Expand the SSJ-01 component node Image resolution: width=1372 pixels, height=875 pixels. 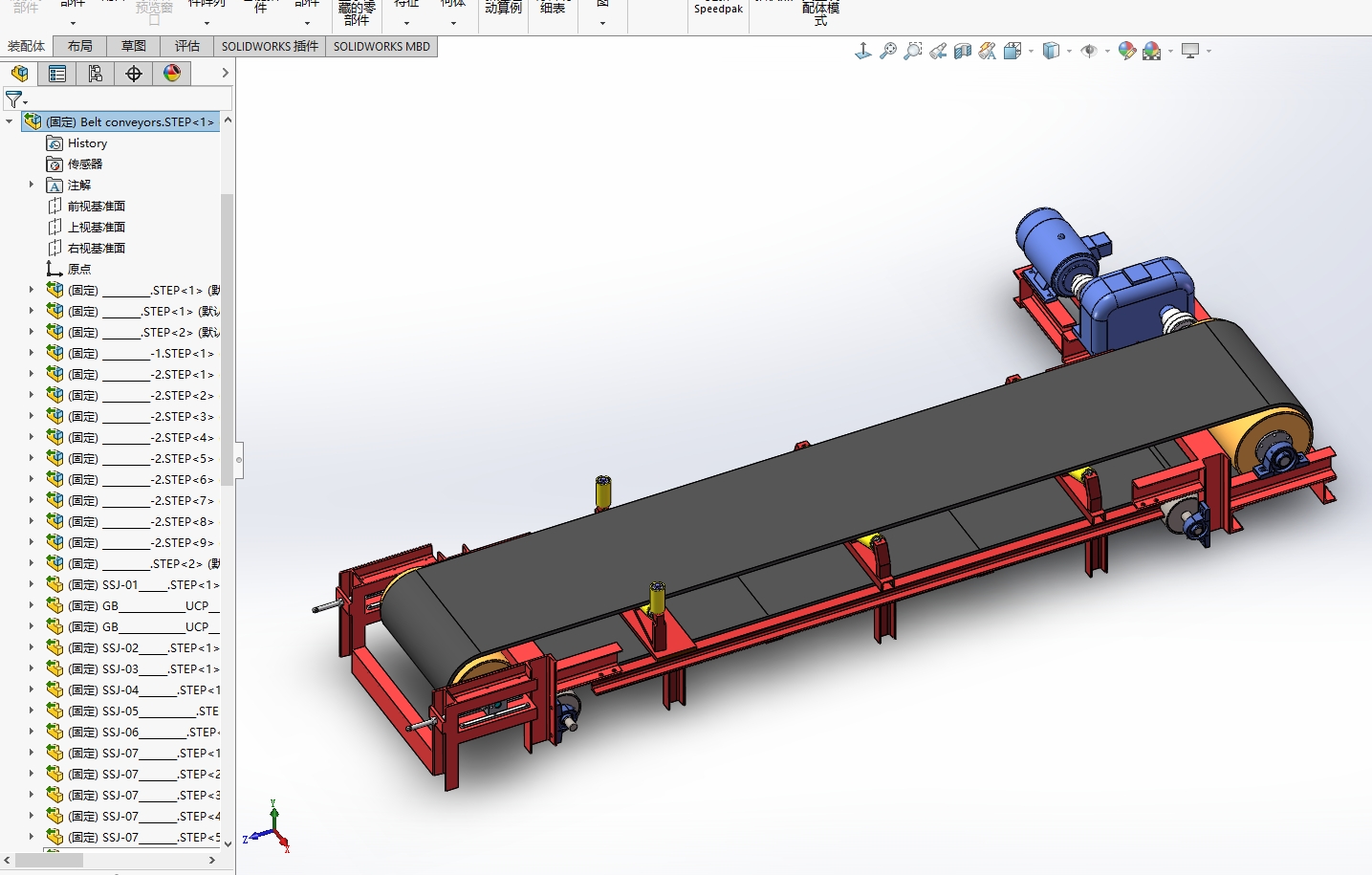coord(32,584)
